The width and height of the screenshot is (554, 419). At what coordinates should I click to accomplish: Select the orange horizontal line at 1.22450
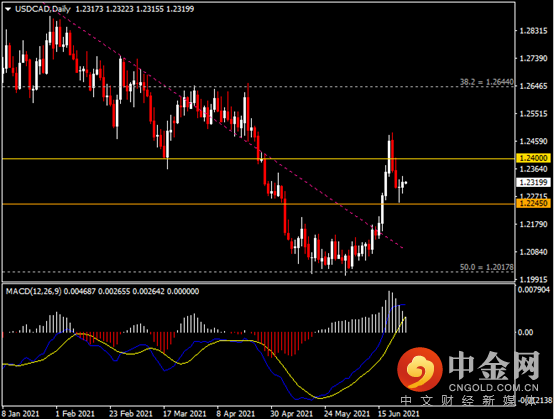pyautogui.click(x=258, y=204)
